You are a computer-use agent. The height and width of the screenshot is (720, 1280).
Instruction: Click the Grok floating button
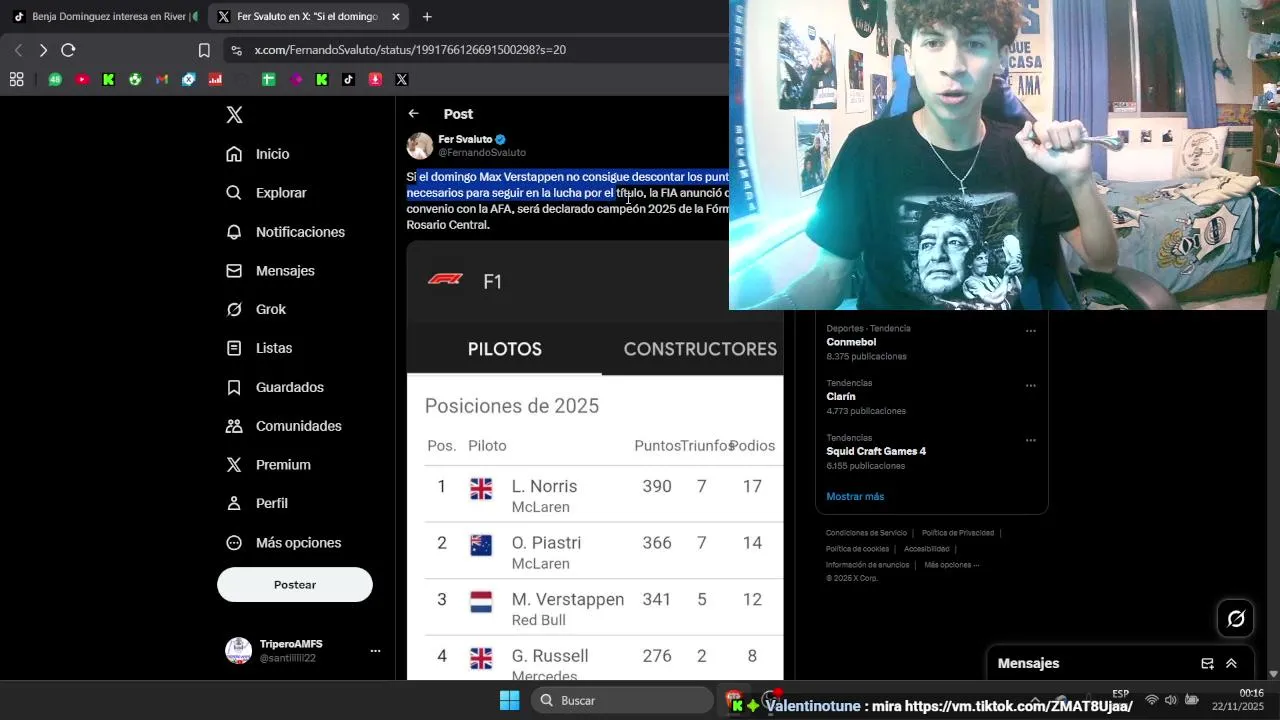point(1236,619)
